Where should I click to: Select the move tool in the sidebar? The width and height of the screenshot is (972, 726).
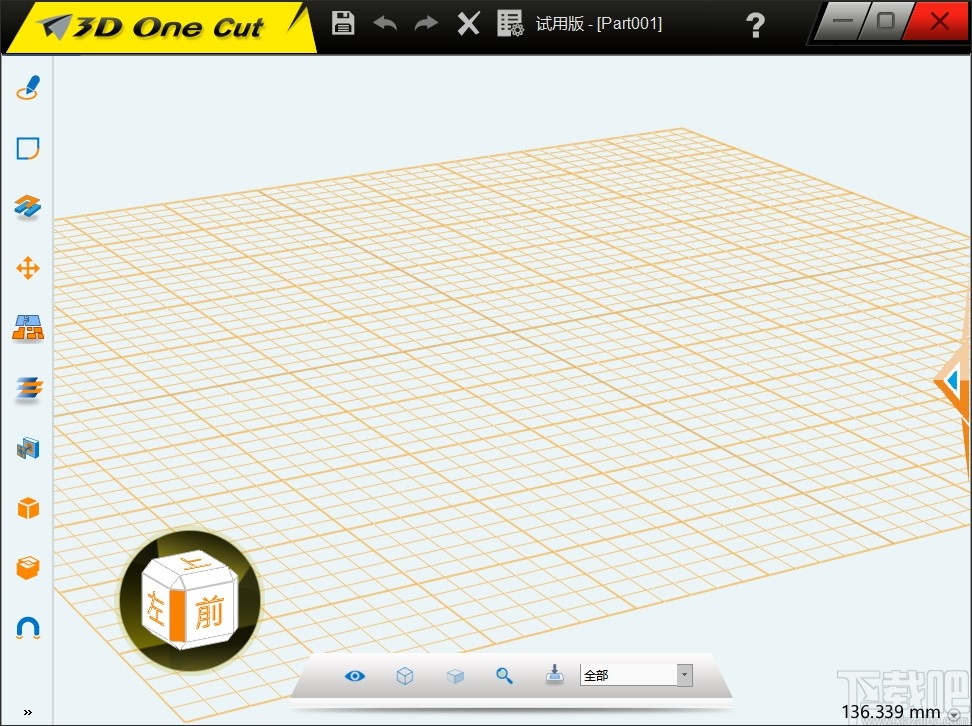(27, 267)
